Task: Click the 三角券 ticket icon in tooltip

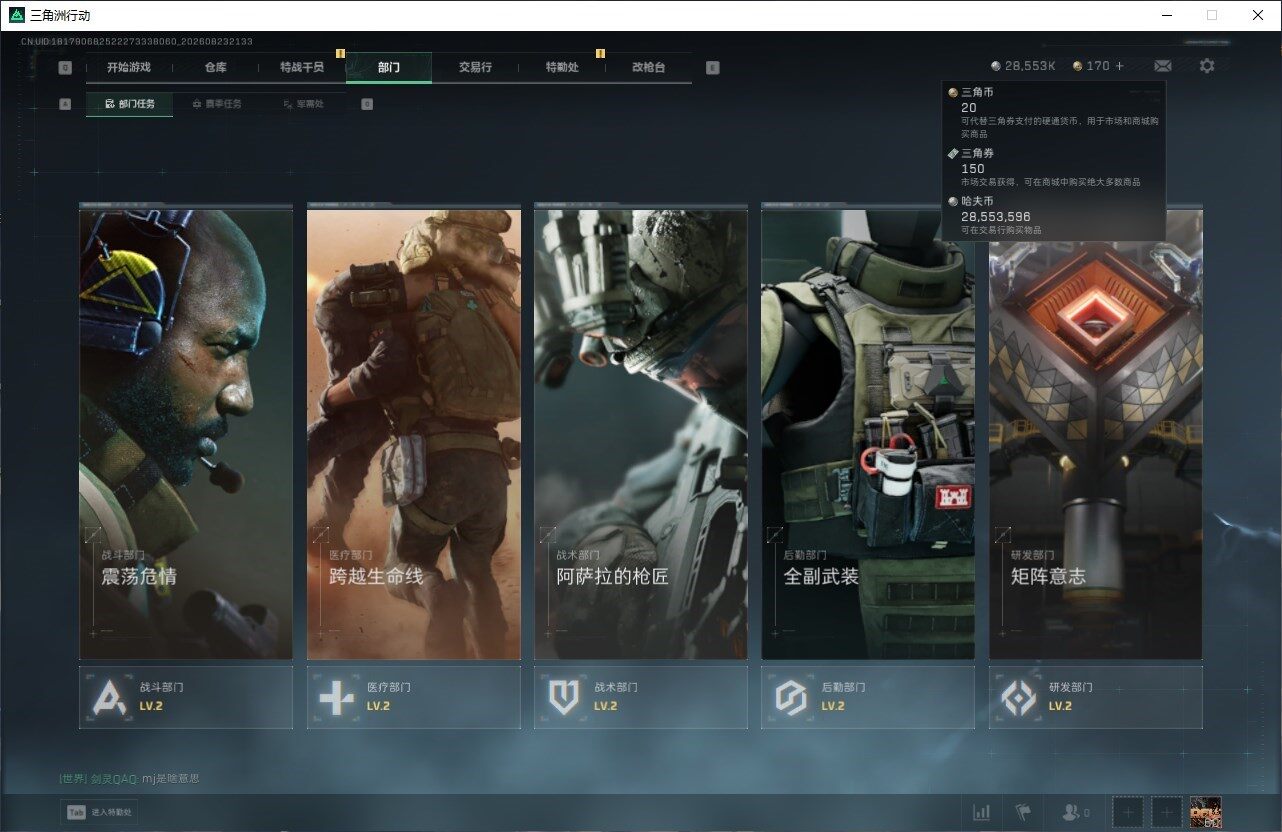Action: point(953,153)
